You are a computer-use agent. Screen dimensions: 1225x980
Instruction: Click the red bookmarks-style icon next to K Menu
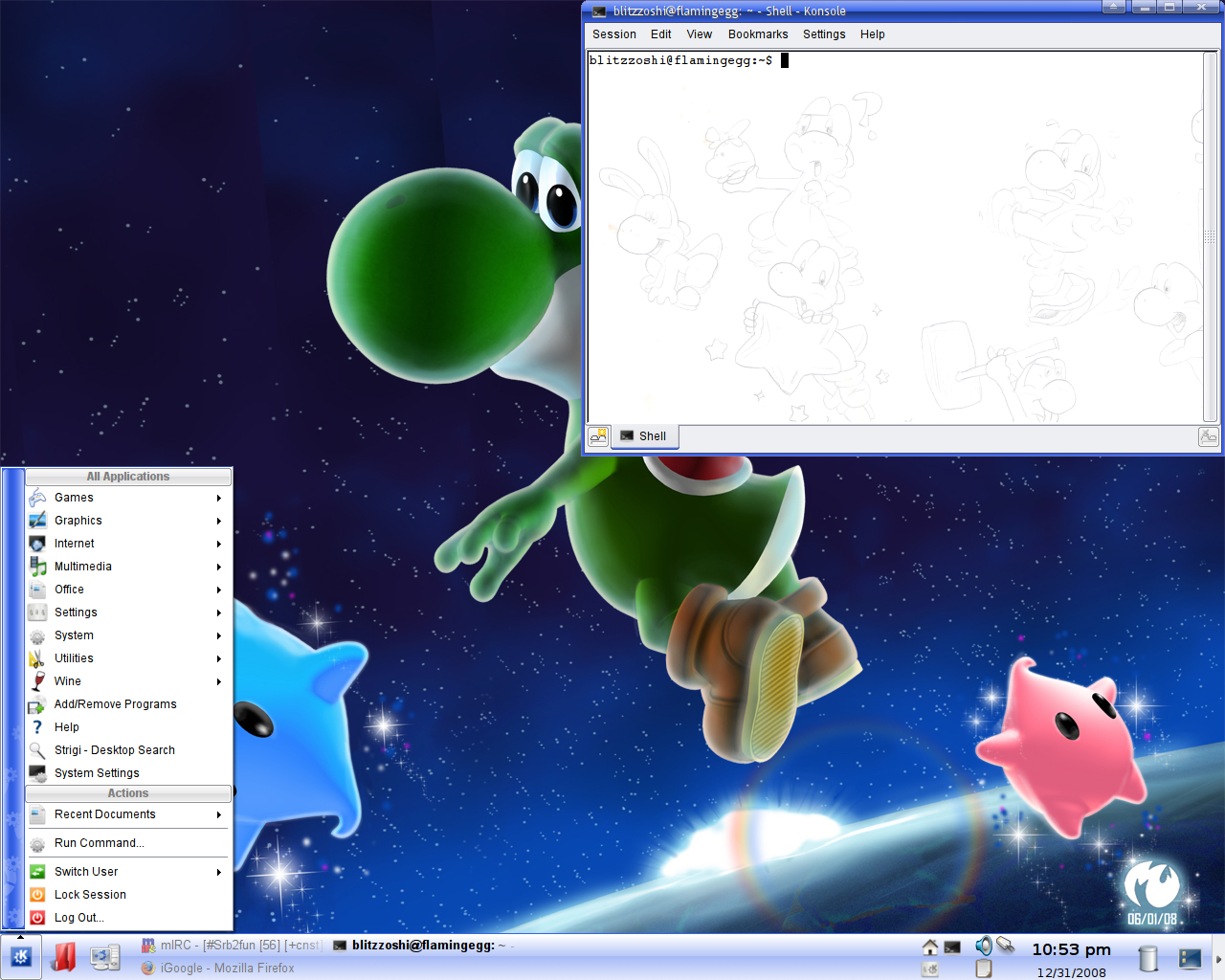pos(63,957)
